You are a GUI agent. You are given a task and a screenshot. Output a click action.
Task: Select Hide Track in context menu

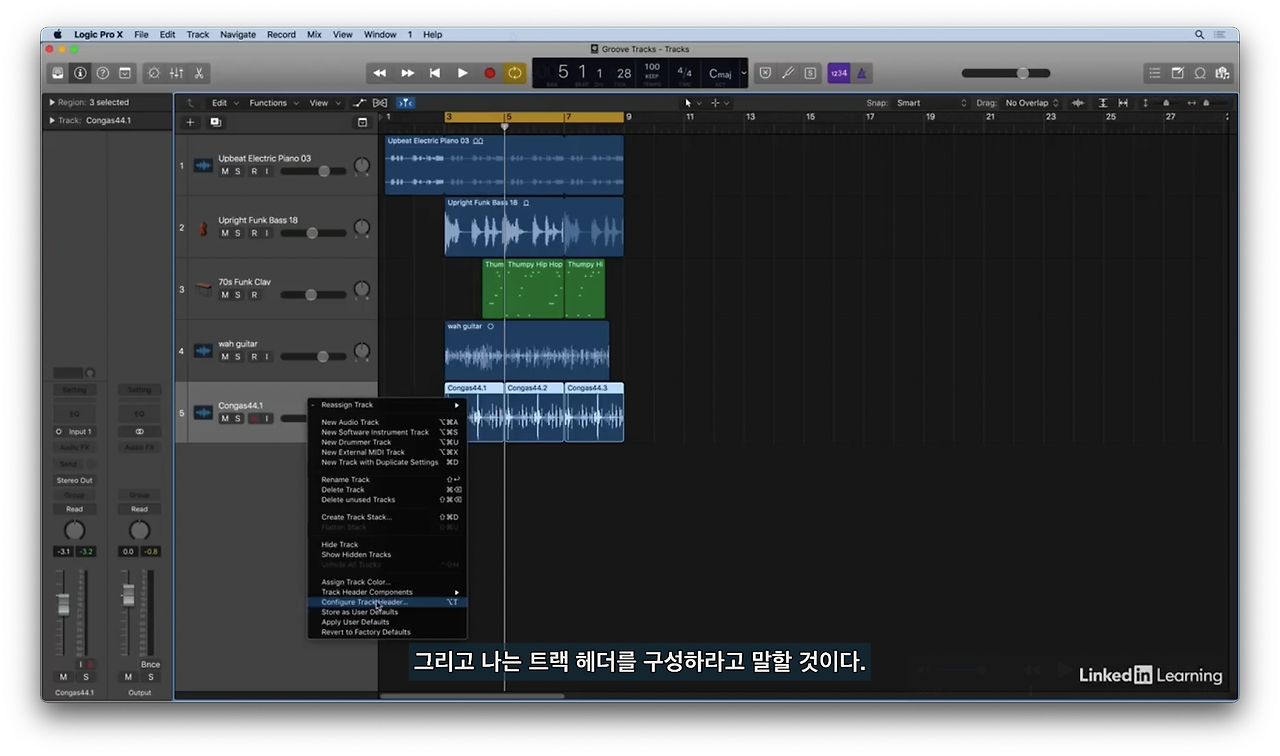coord(389,545)
